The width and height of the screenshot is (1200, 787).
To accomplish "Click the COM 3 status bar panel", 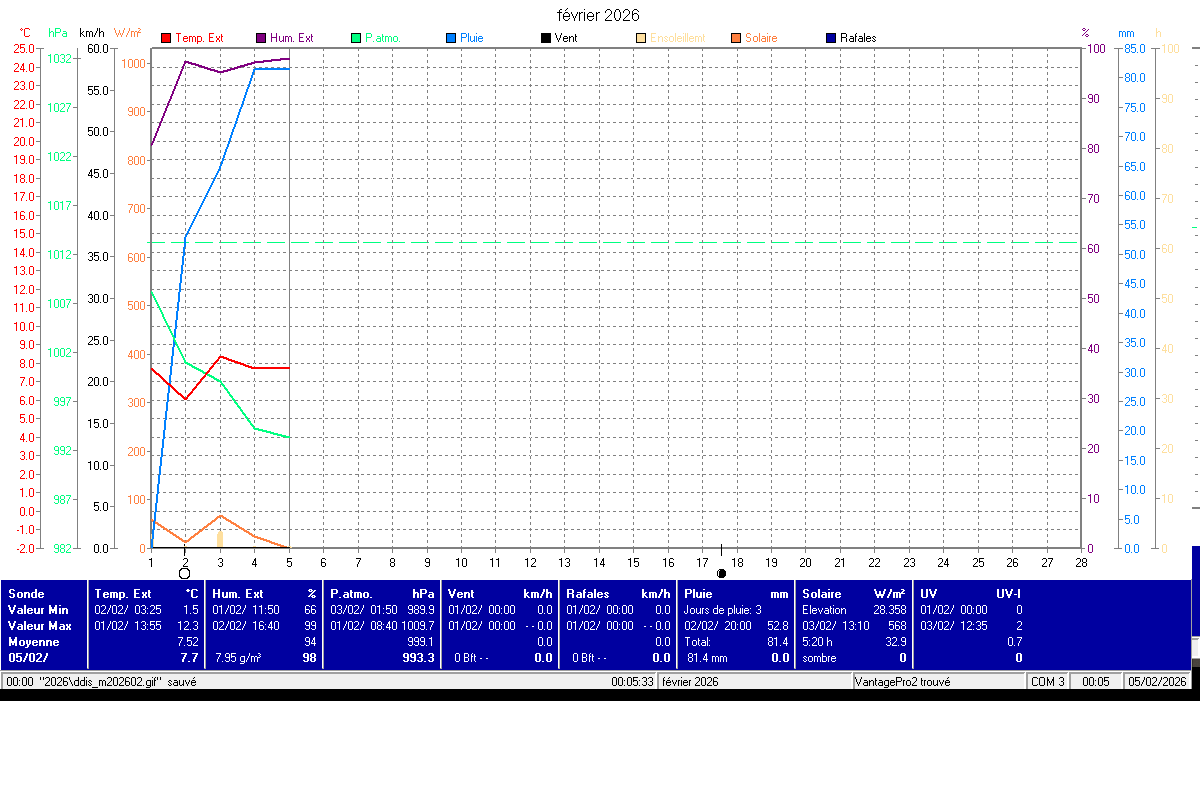I will coord(1047,682).
